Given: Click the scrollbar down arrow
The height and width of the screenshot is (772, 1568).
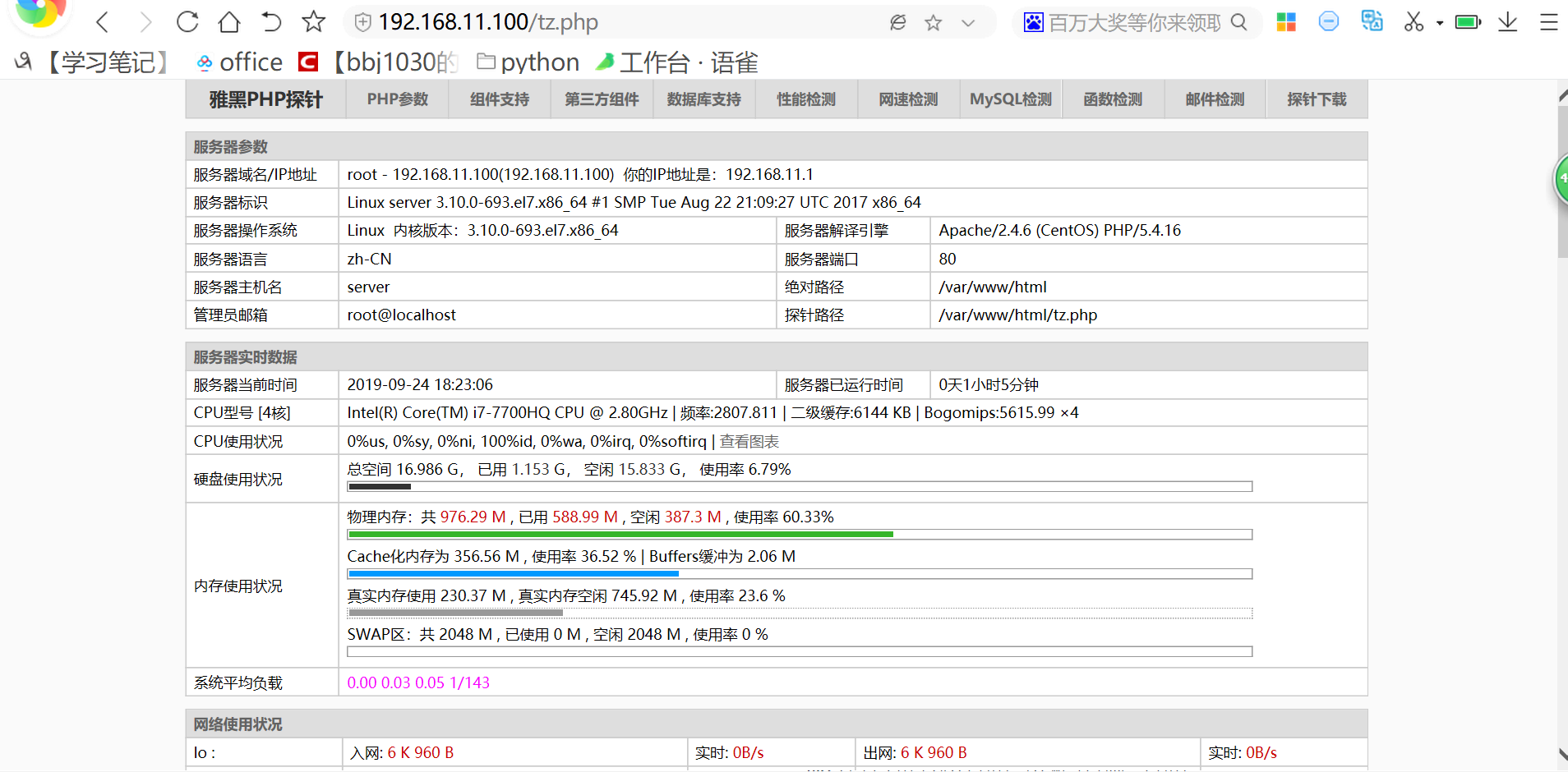Looking at the screenshot, I should (x=1562, y=756).
